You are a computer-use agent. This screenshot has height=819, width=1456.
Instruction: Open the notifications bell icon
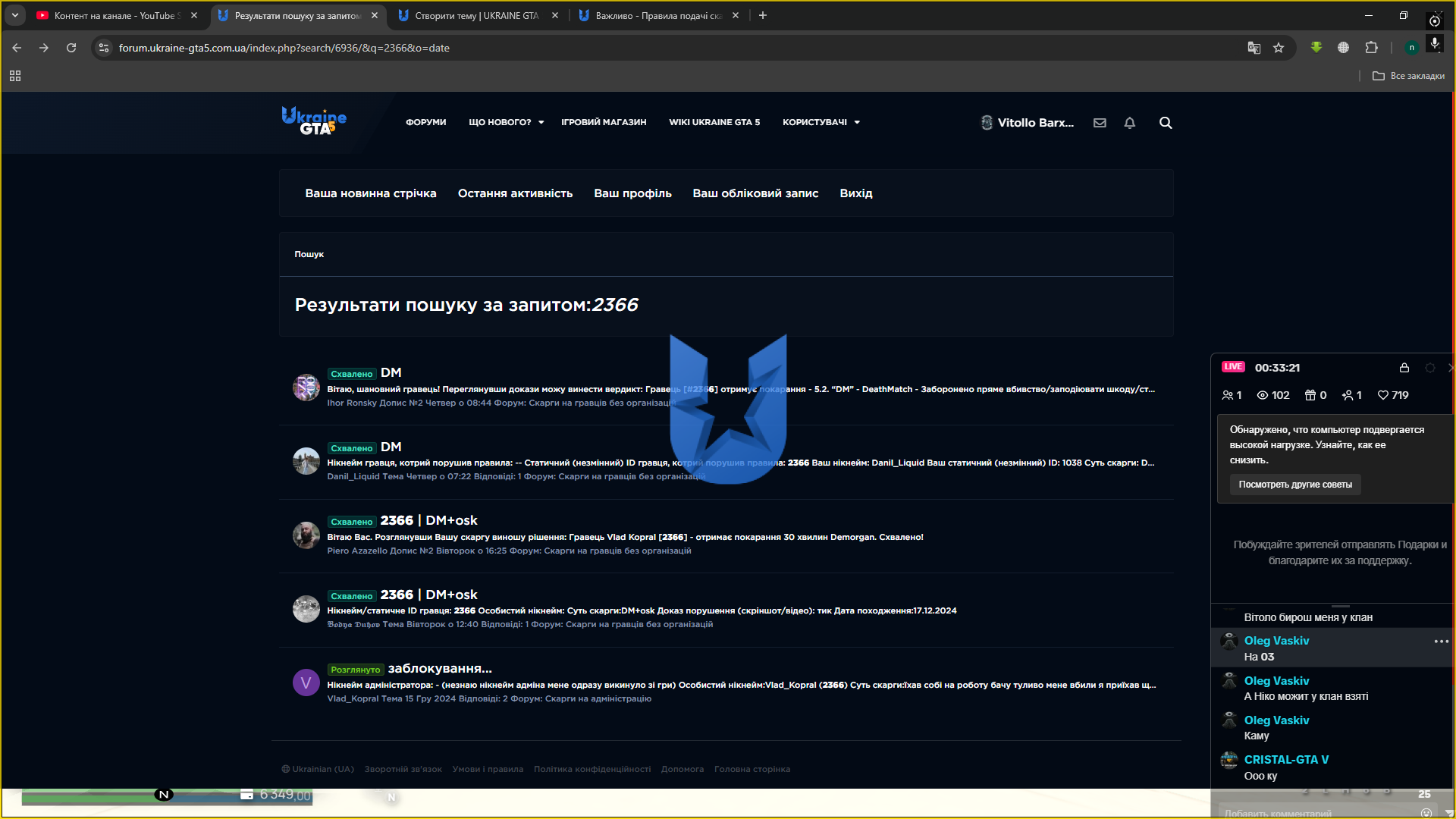[x=1130, y=123]
